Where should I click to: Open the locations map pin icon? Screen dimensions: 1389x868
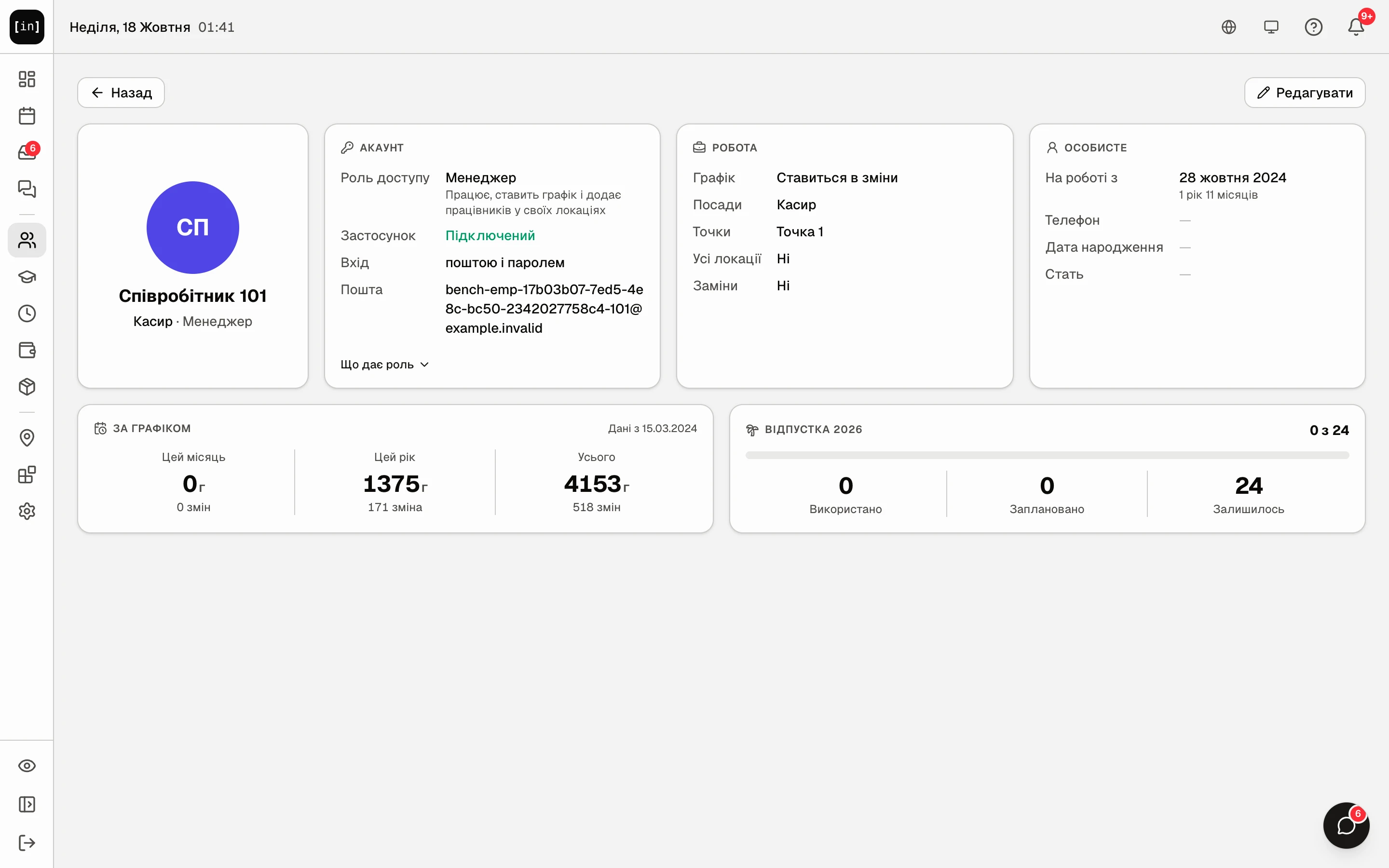pos(27,438)
